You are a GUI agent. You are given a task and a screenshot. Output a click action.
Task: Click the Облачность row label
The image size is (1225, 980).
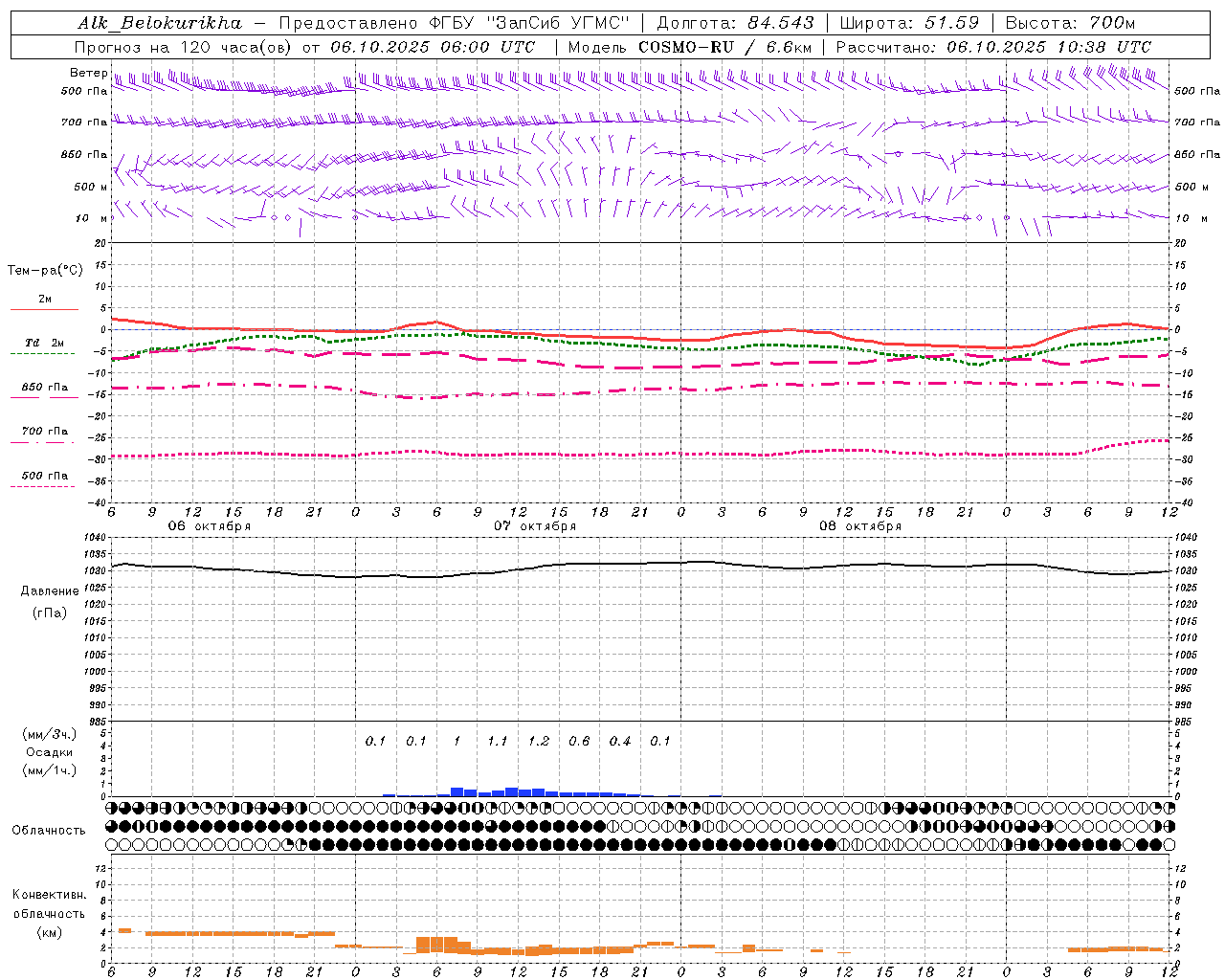tap(49, 831)
